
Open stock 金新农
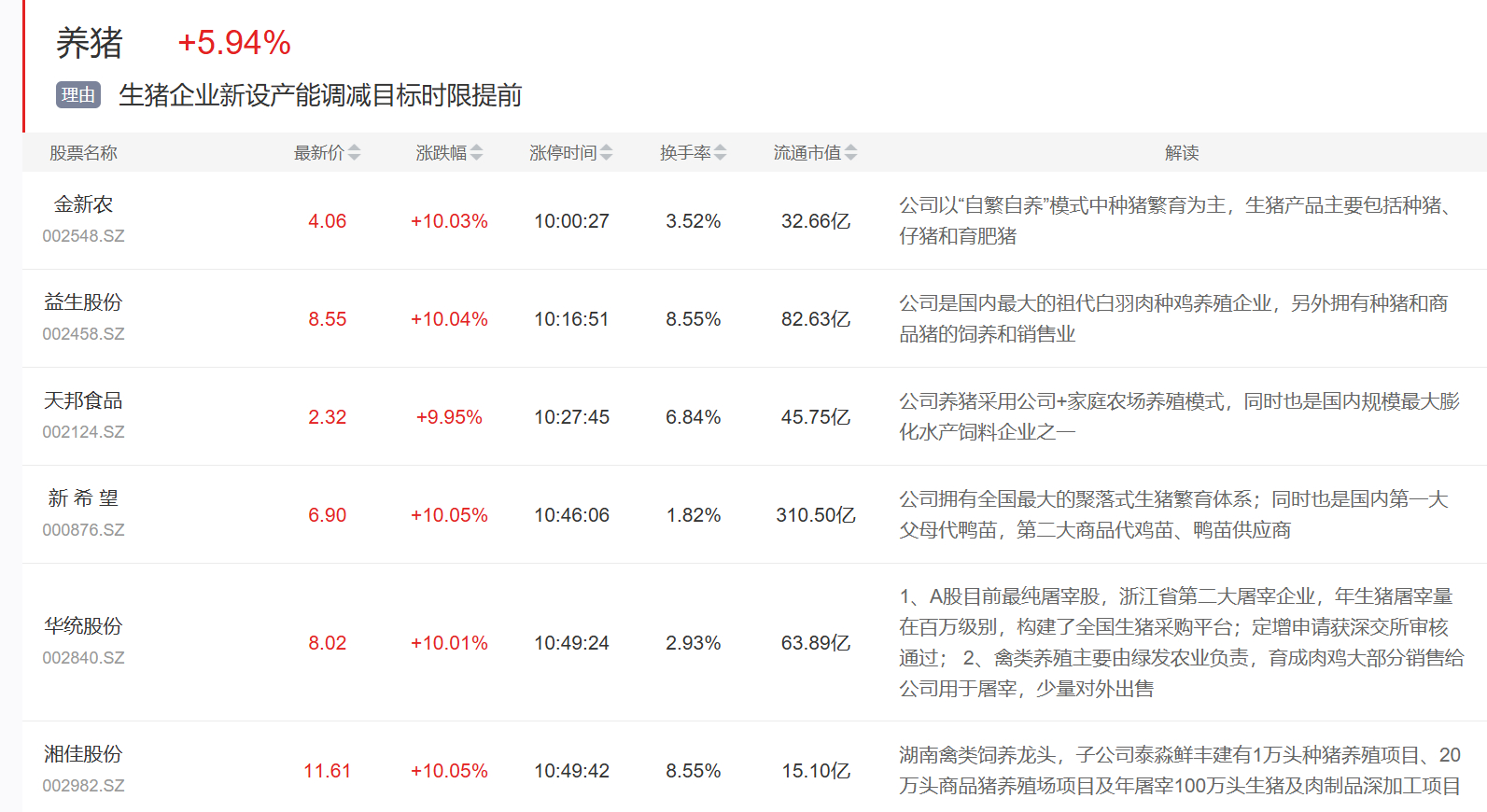[83, 204]
